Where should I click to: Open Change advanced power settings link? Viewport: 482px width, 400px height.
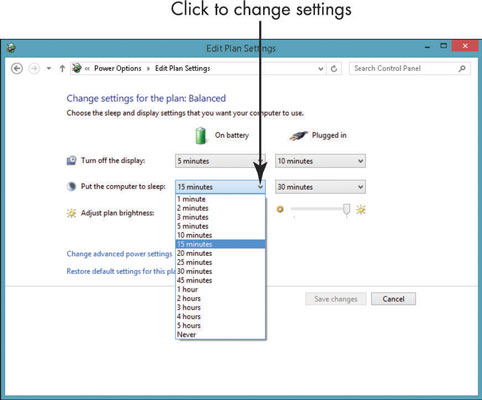coord(119,254)
